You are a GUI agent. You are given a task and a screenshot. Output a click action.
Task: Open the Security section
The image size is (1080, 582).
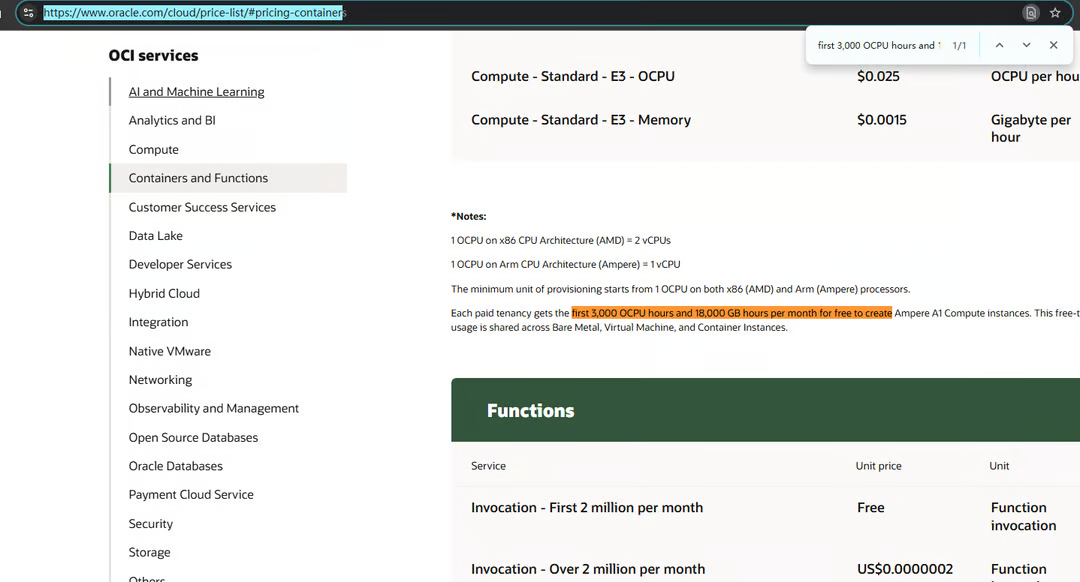coord(151,524)
